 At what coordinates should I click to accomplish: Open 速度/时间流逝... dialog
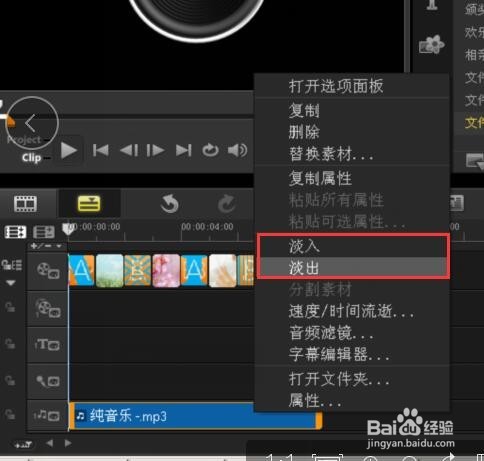pos(353,311)
